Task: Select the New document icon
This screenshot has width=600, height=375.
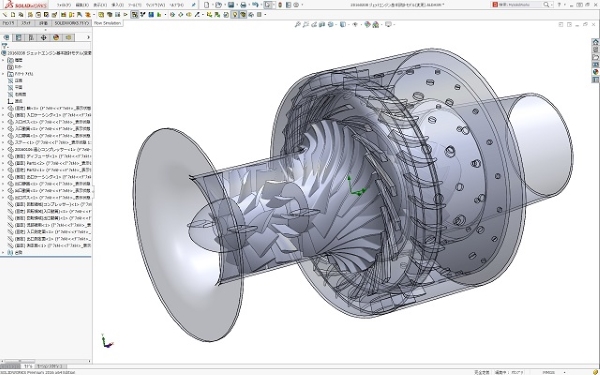Action: (207, 5)
